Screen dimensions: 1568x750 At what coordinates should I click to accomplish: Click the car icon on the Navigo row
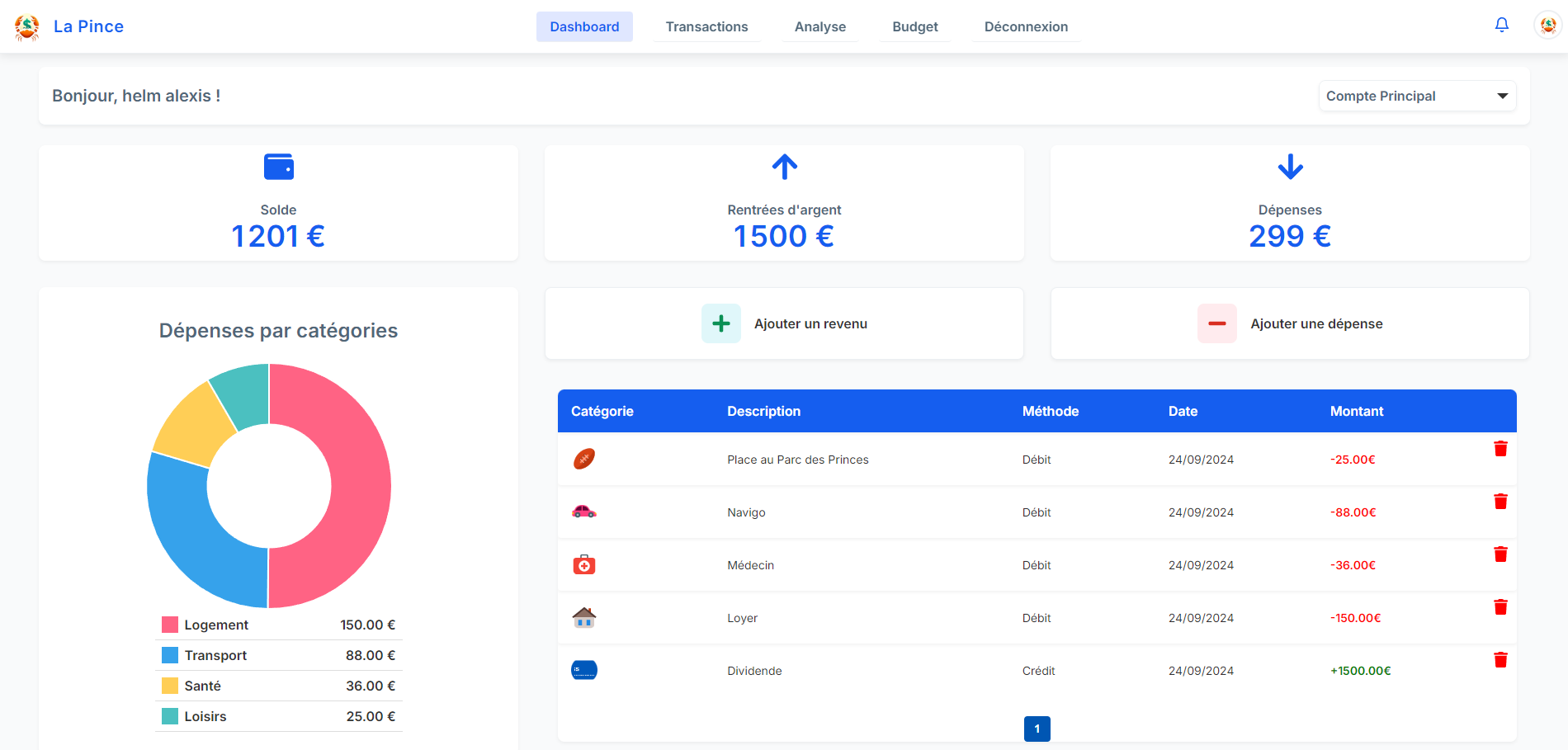(x=584, y=512)
